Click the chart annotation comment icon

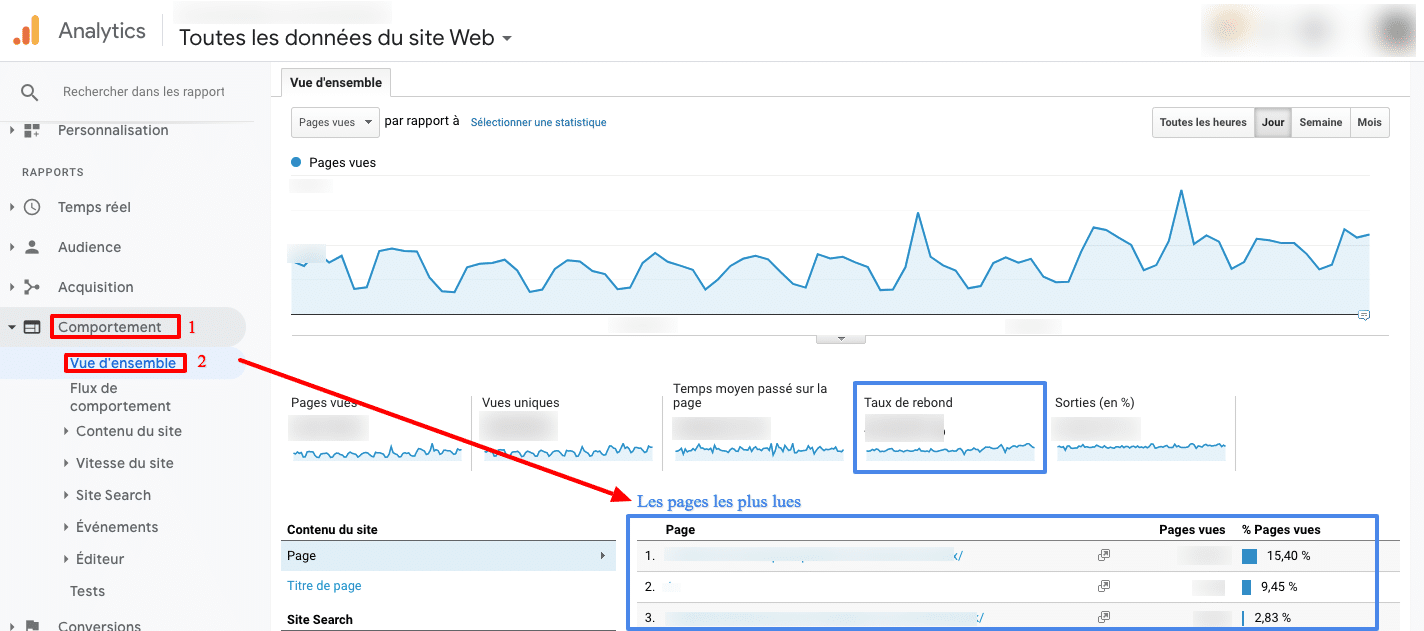(1364, 315)
